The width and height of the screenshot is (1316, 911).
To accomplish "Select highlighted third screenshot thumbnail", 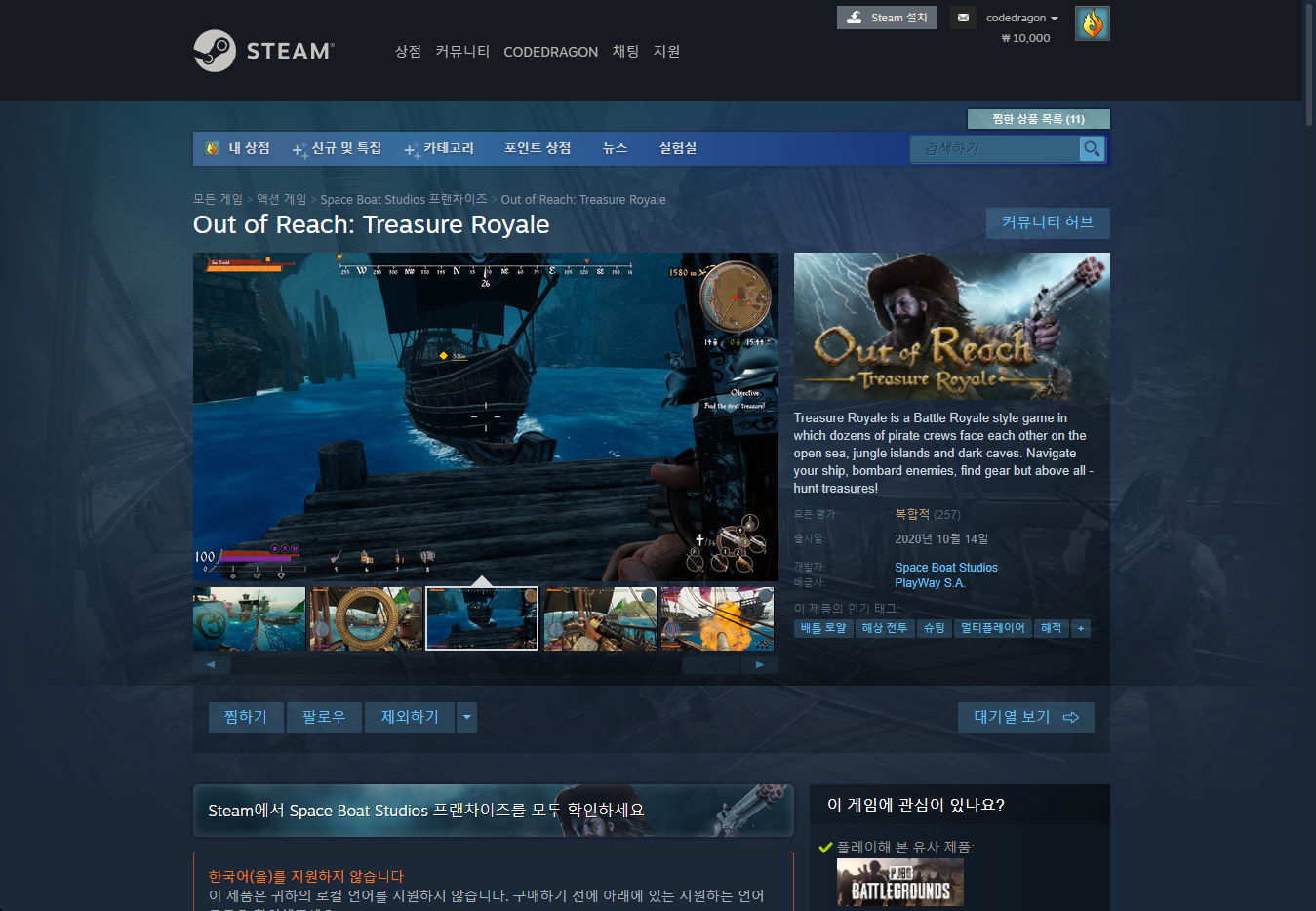I will pyautogui.click(x=482, y=618).
